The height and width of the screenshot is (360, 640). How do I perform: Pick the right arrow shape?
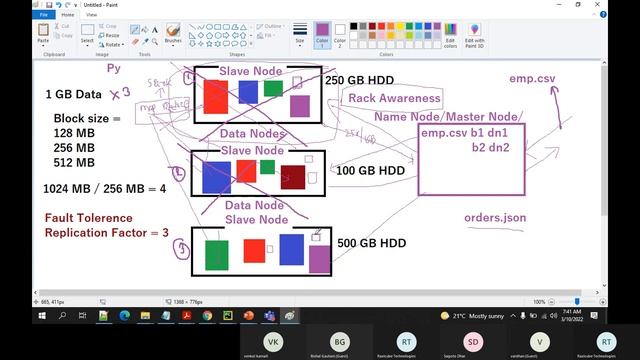pos(226,35)
